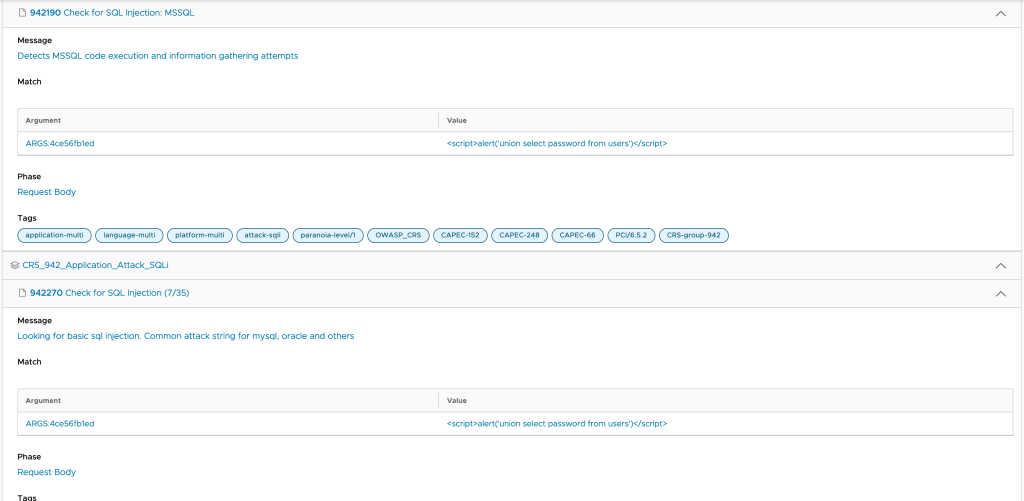
Task: Click the CAPEC-66 tag pill
Action: (577, 235)
